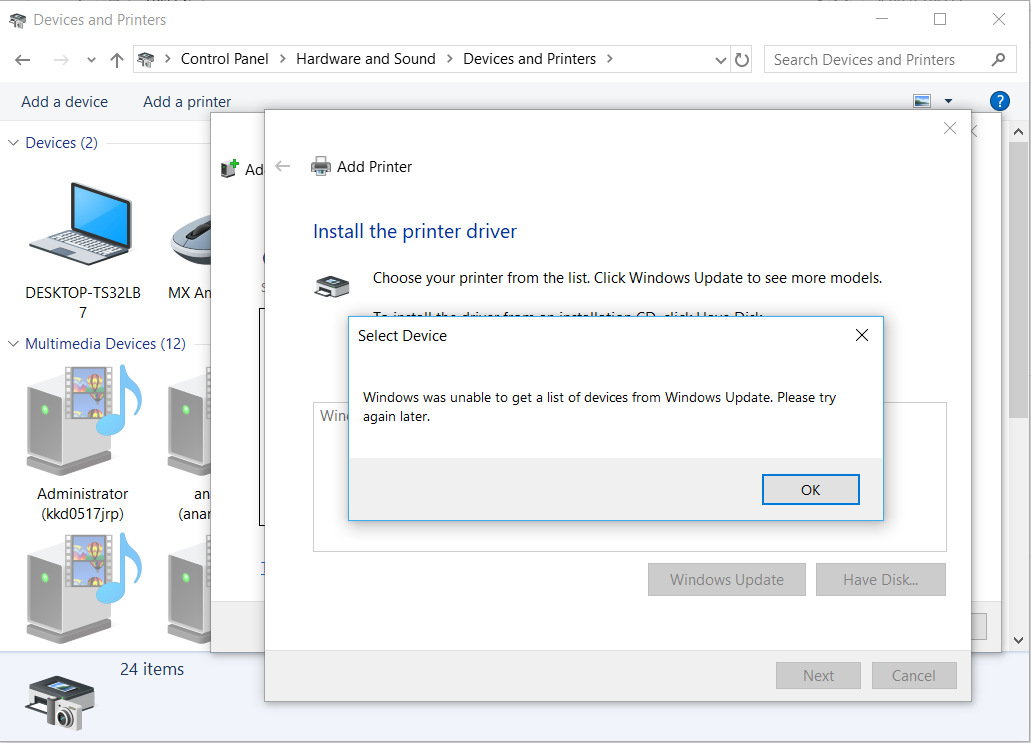Click Next in Add Printer wizard
Viewport: 1031px width, 743px height.
pos(818,675)
